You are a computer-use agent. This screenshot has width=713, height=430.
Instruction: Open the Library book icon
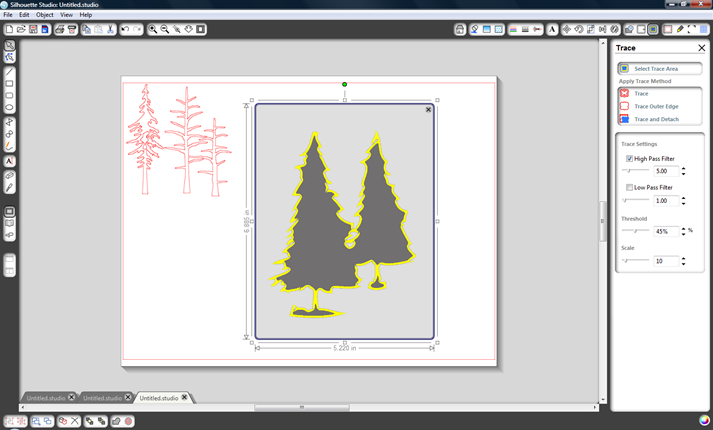[10, 223]
